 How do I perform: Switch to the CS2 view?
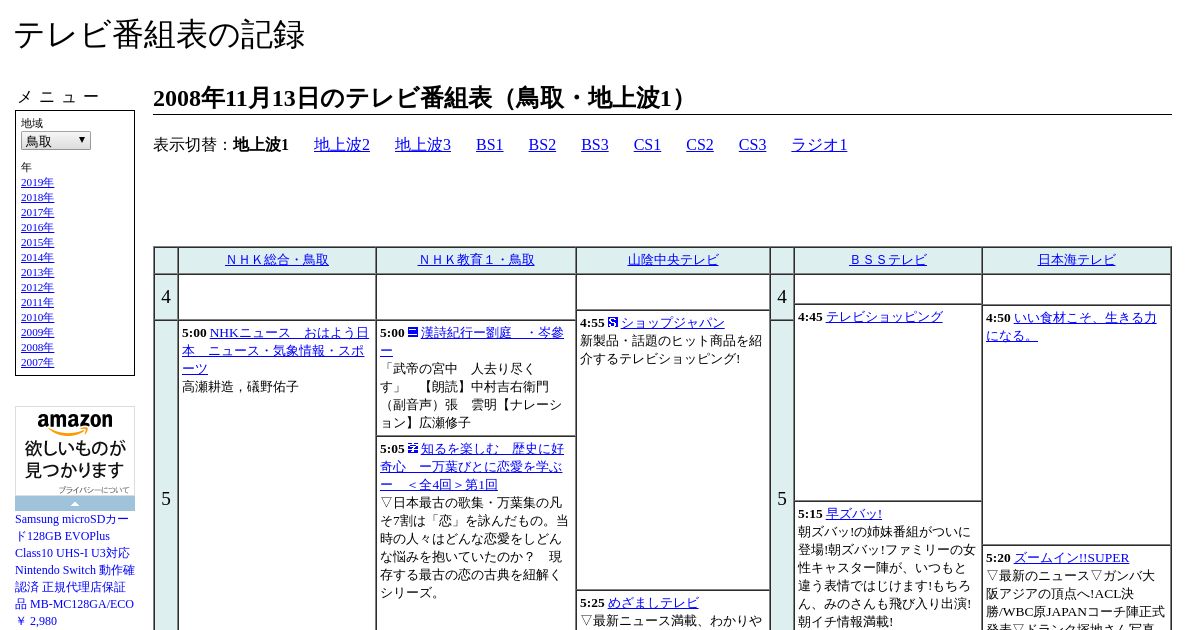[x=700, y=145]
